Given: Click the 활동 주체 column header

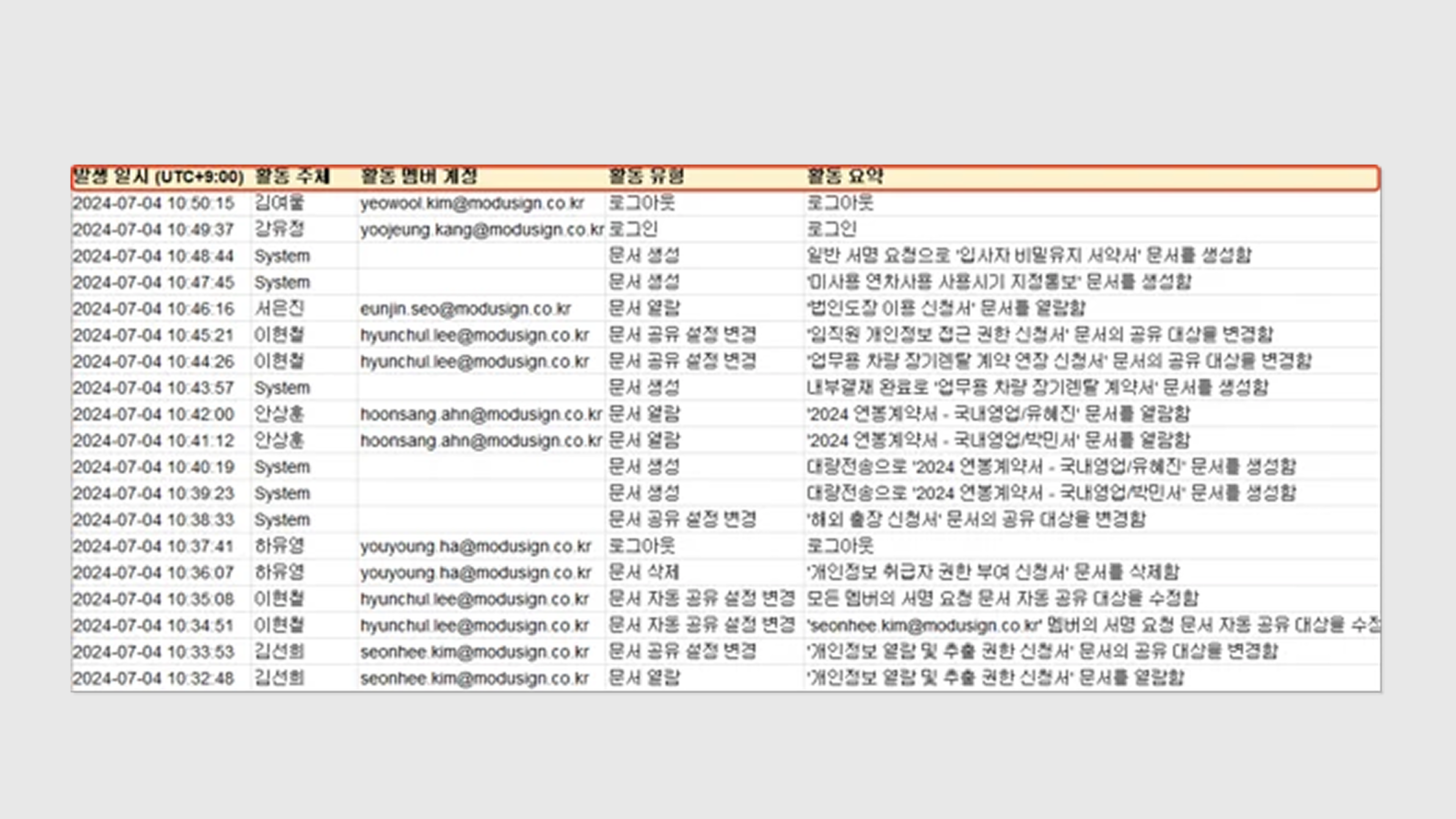Looking at the screenshot, I should coord(292,177).
